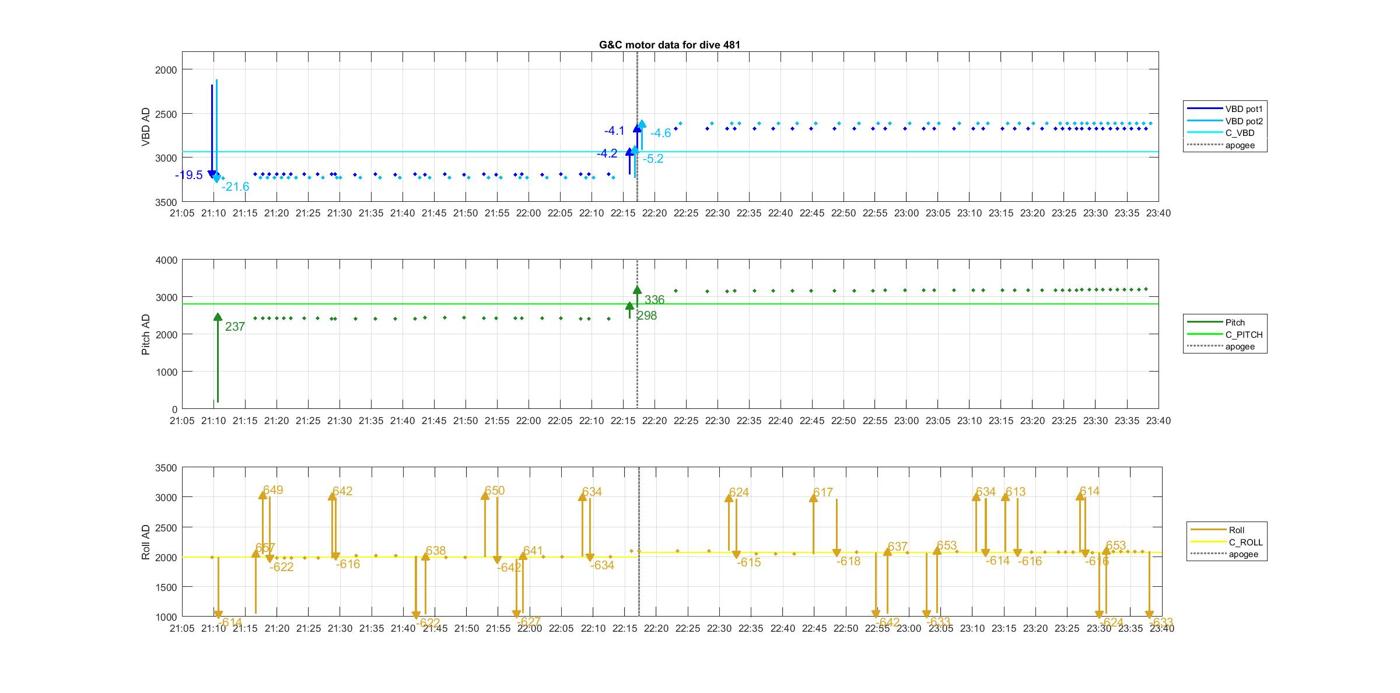
Task: Click the '1500' tick on Roll axis
Action: pyautogui.click(x=166, y=587)
